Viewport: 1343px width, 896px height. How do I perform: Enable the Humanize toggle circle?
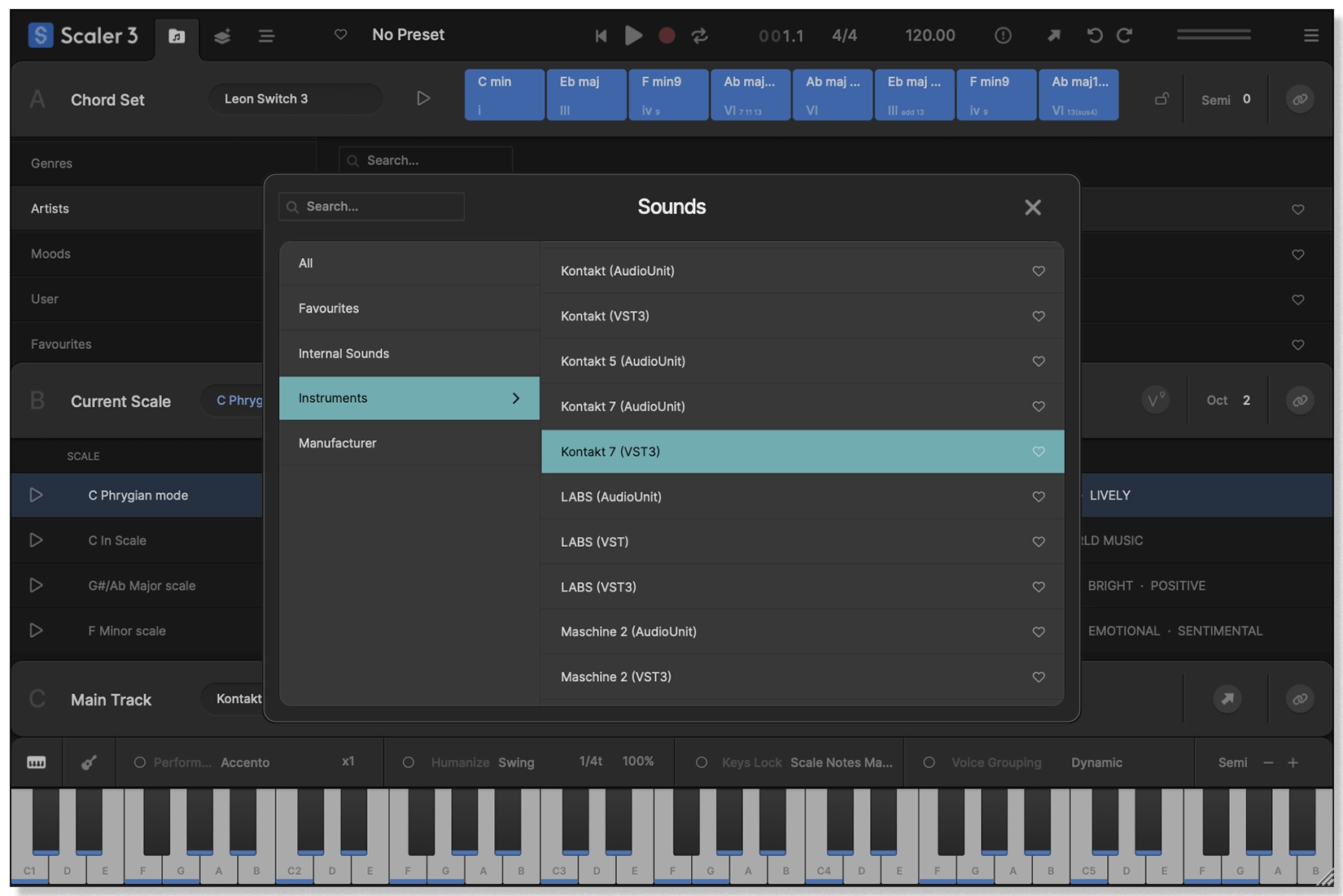[x=409, y=763]
